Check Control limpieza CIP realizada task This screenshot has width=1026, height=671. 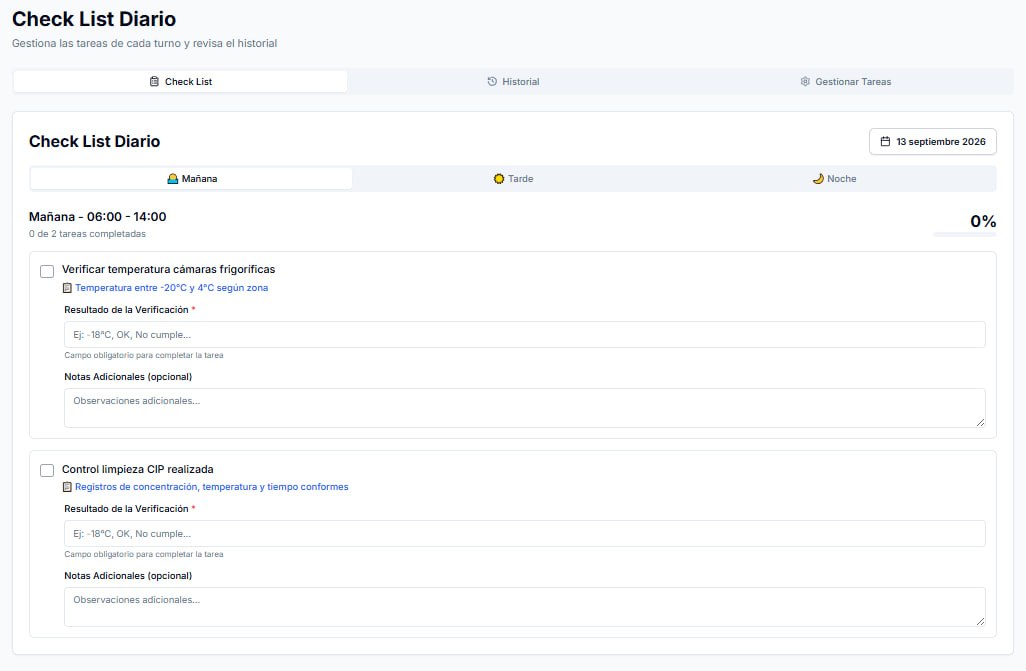point(47,470)
